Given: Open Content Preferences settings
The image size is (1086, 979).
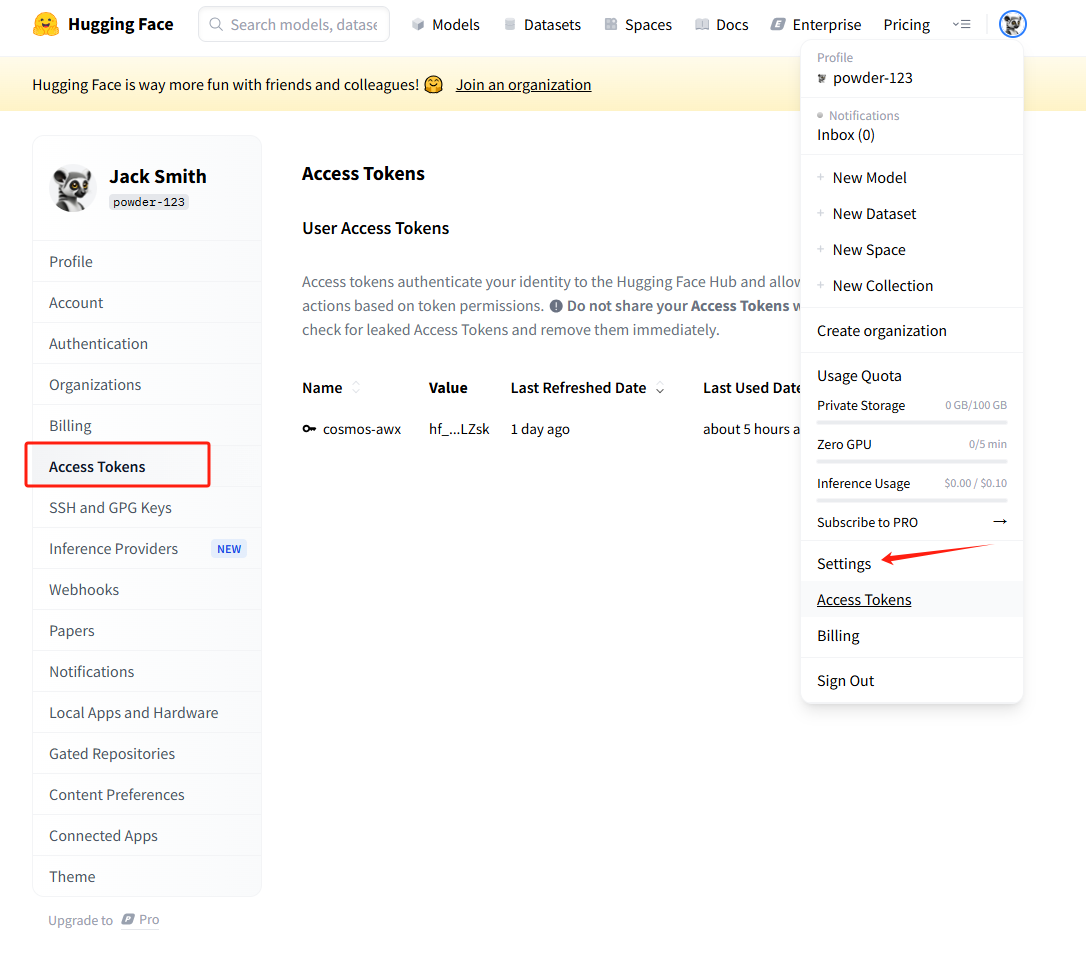Looking at the screenshot, I should click(147, 794).
